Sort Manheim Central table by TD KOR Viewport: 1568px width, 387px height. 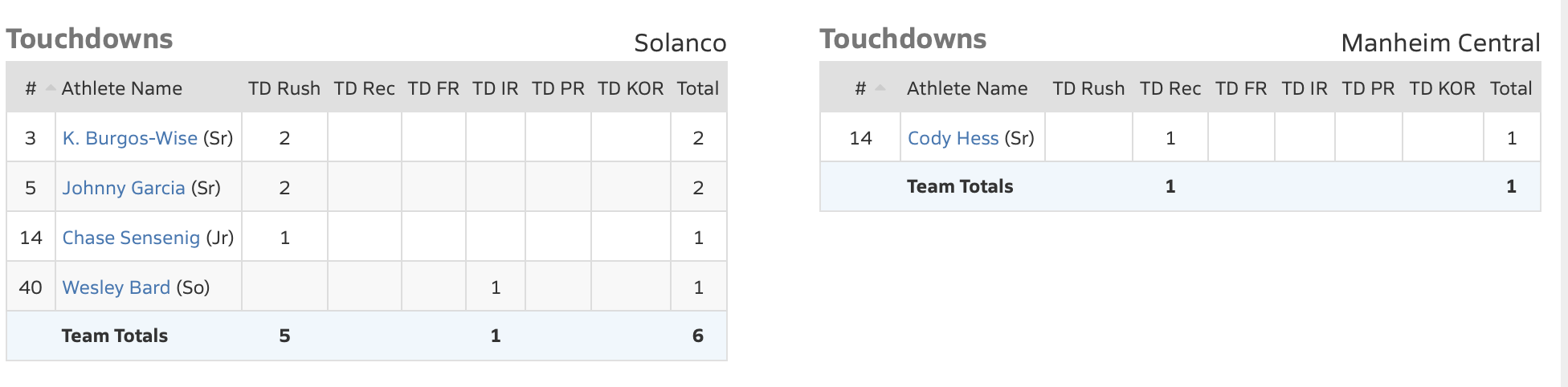pyautogui.click(x=1442, y=88)
